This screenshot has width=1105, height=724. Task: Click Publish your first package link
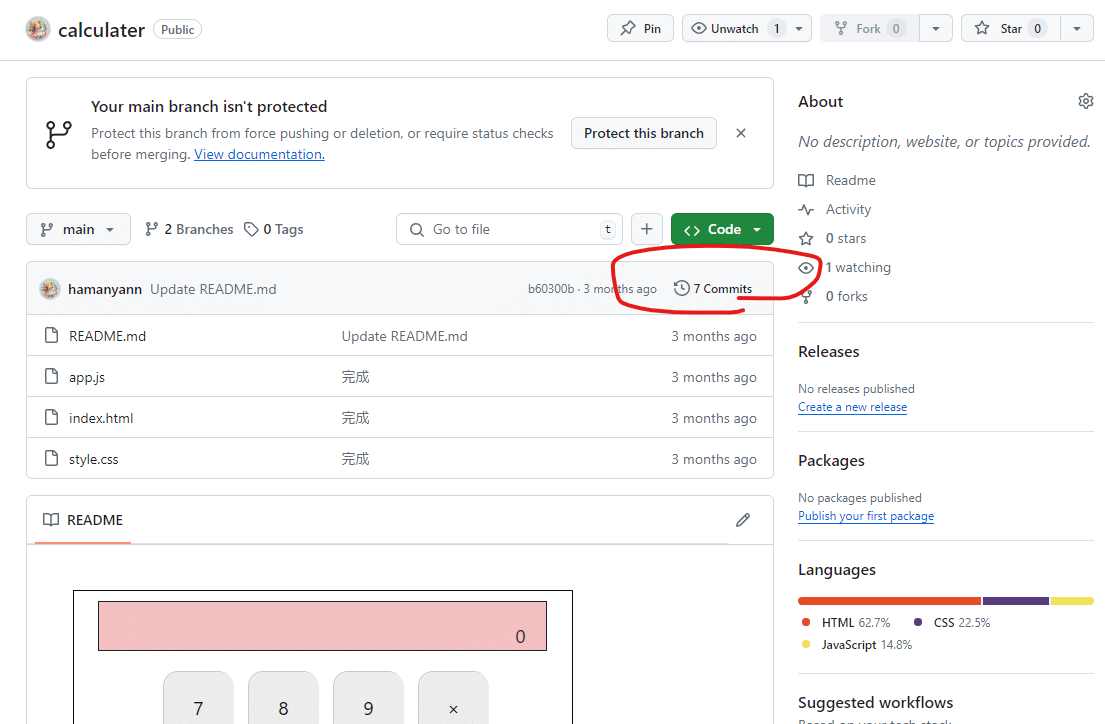[x=865, y=516]
